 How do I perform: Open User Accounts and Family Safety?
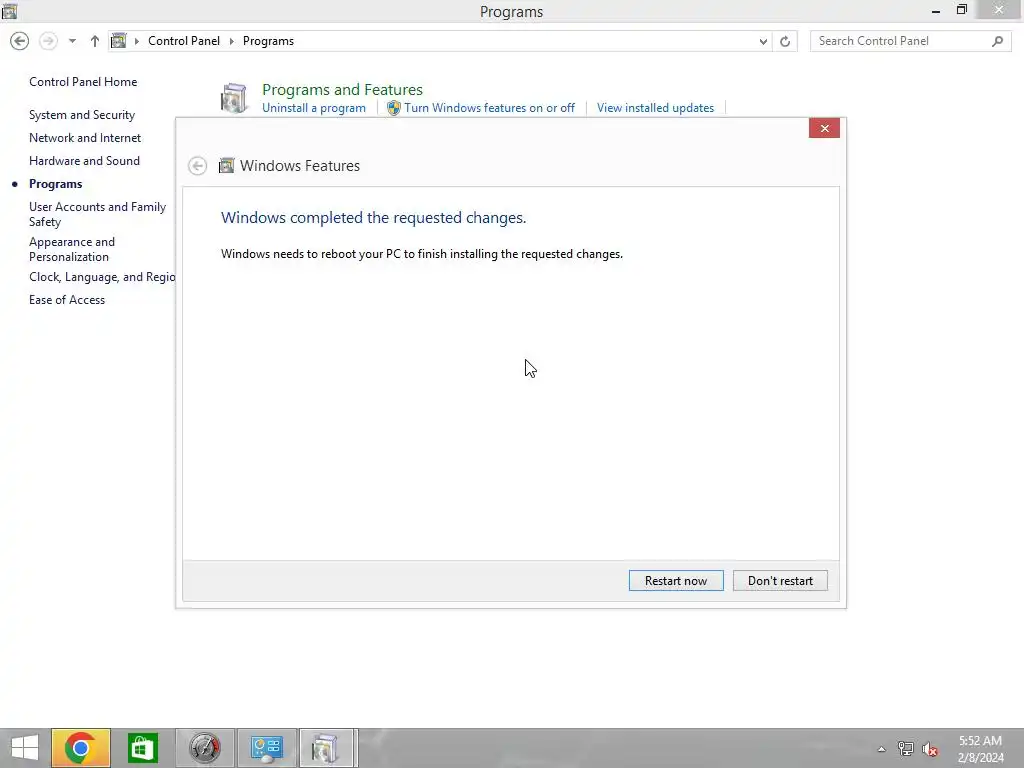[97, 214]
